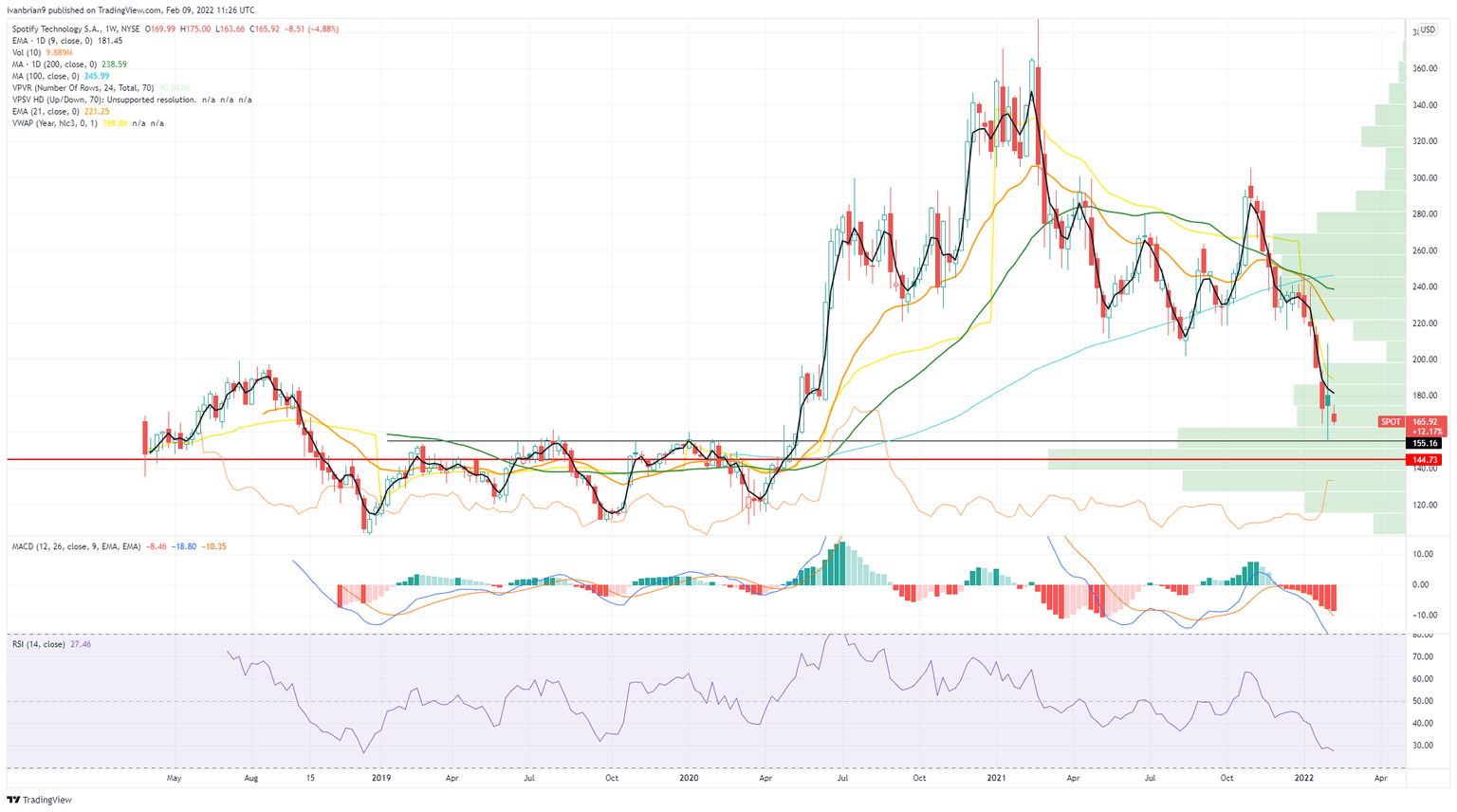Click the low price value L163.66

click(x=230, y=28)
